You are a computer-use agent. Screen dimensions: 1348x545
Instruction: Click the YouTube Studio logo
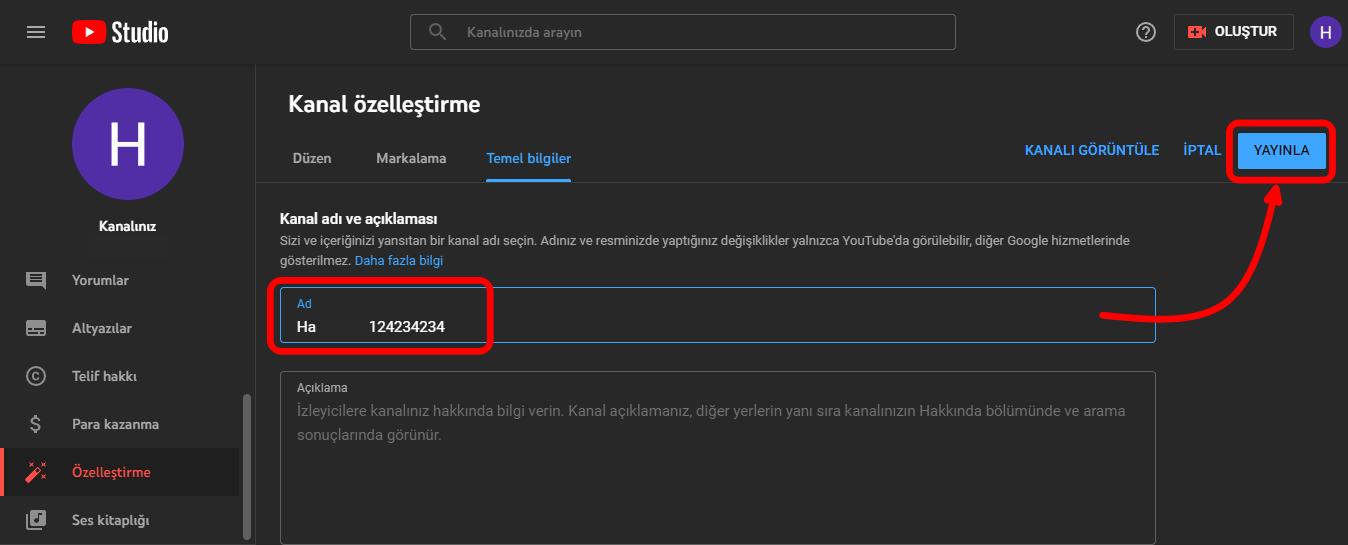(120, 32)
